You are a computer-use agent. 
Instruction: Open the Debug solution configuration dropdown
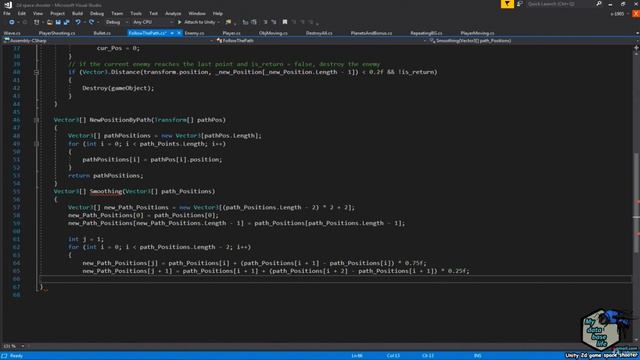click(116, 22)
